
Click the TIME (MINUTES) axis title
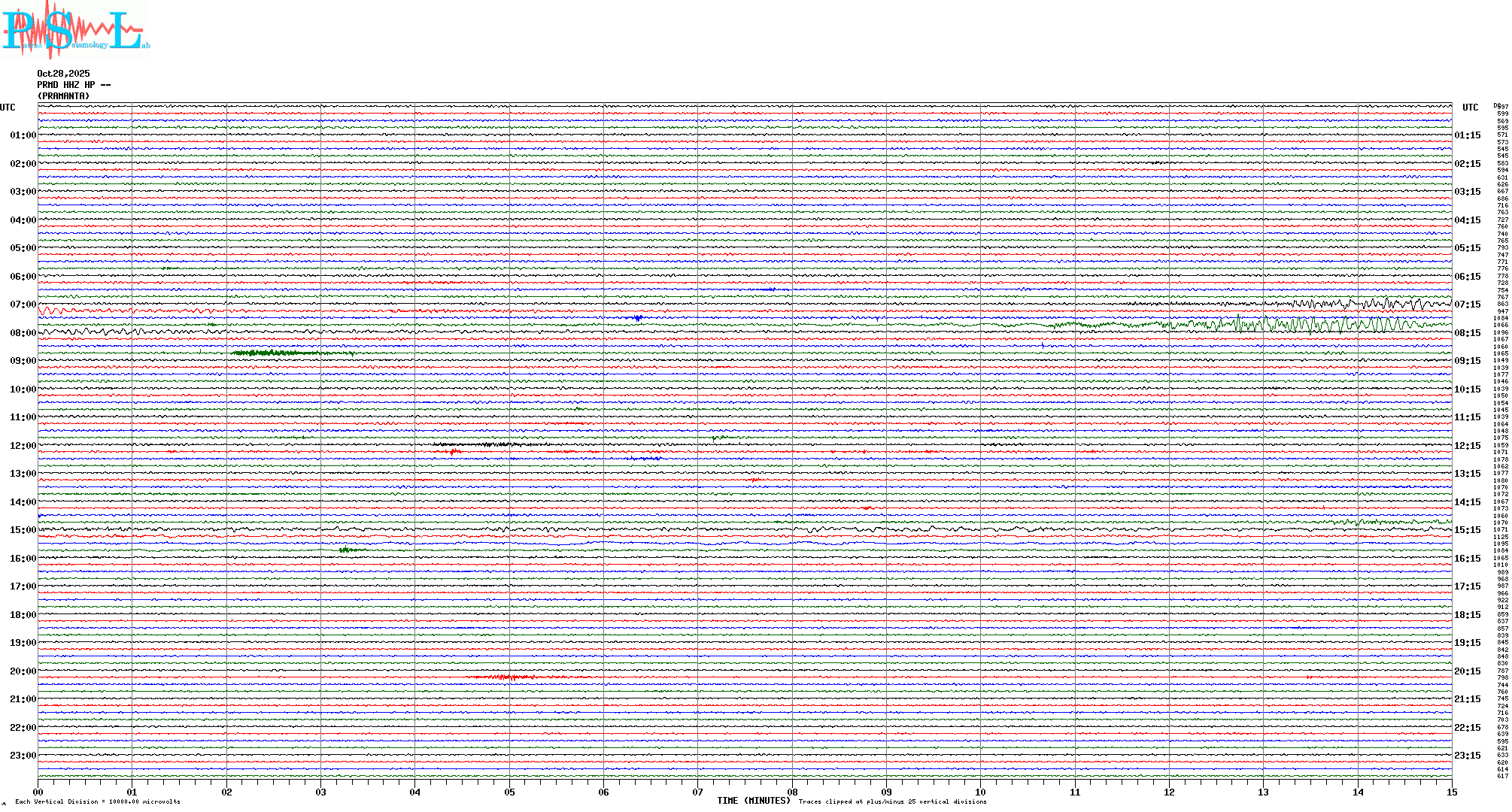(753, 801)
